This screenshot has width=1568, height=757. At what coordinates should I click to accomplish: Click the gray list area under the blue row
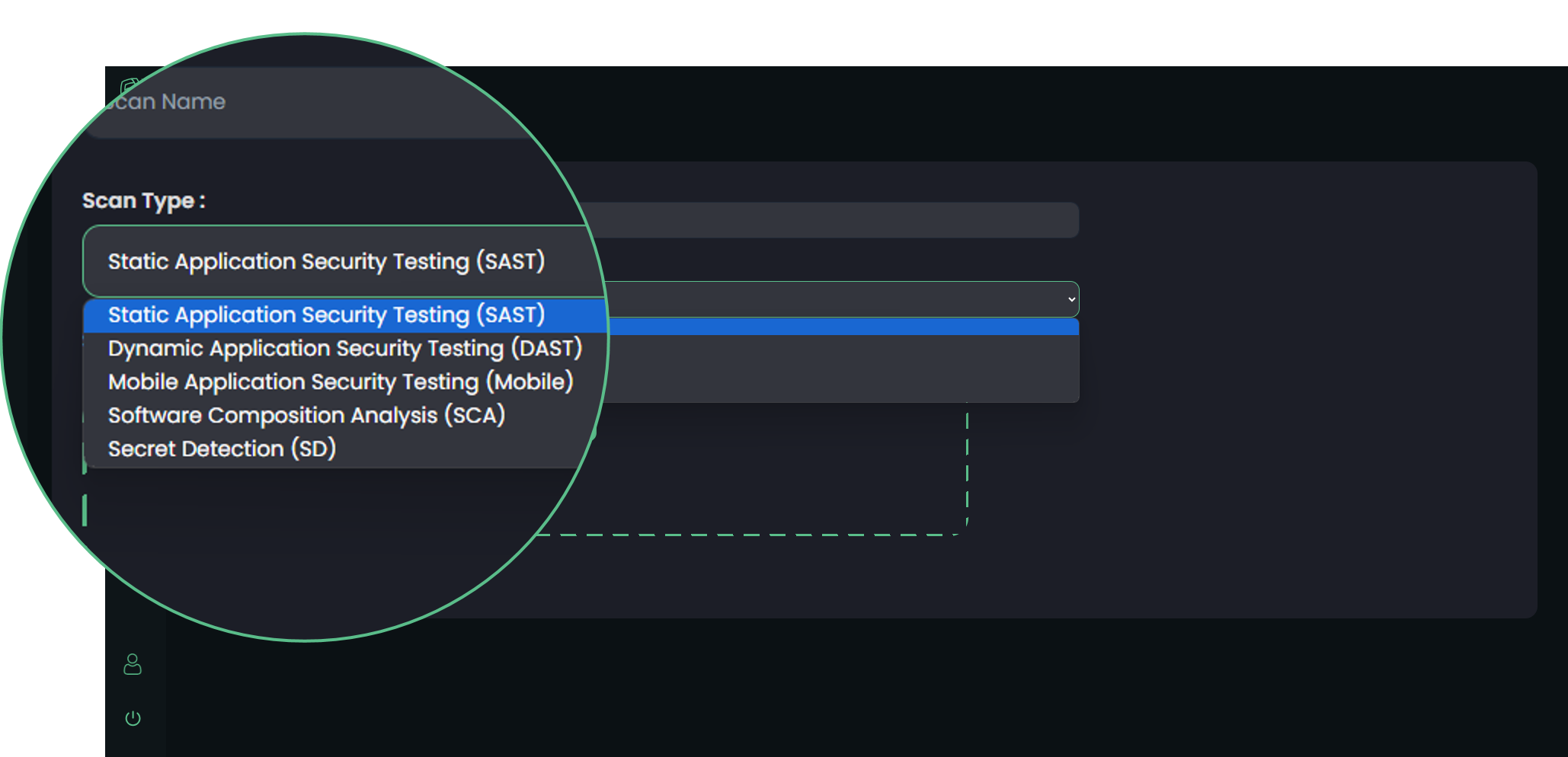tap(838, 369)
